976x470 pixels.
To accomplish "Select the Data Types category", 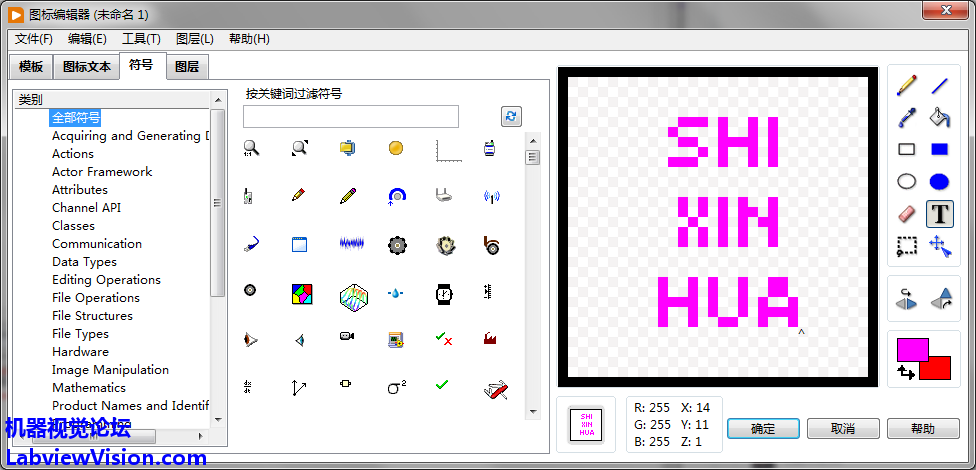I will tap(84, 262).
